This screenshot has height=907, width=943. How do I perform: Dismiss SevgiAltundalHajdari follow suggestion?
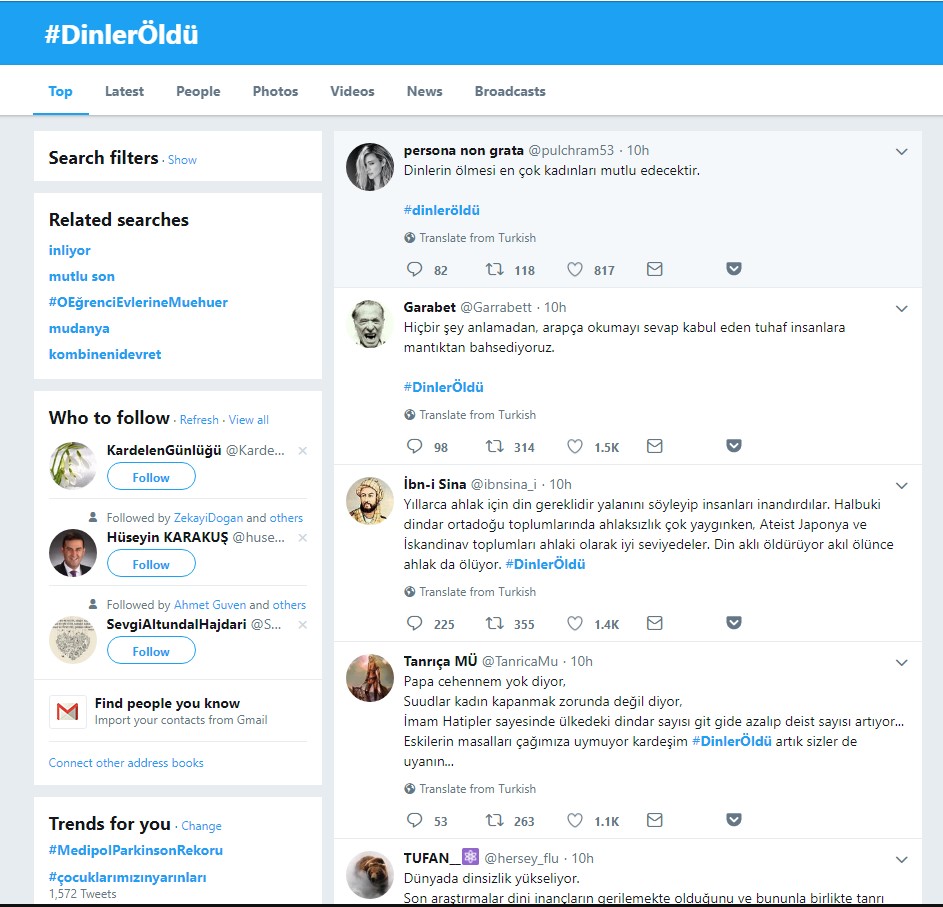tap(303, 625)
